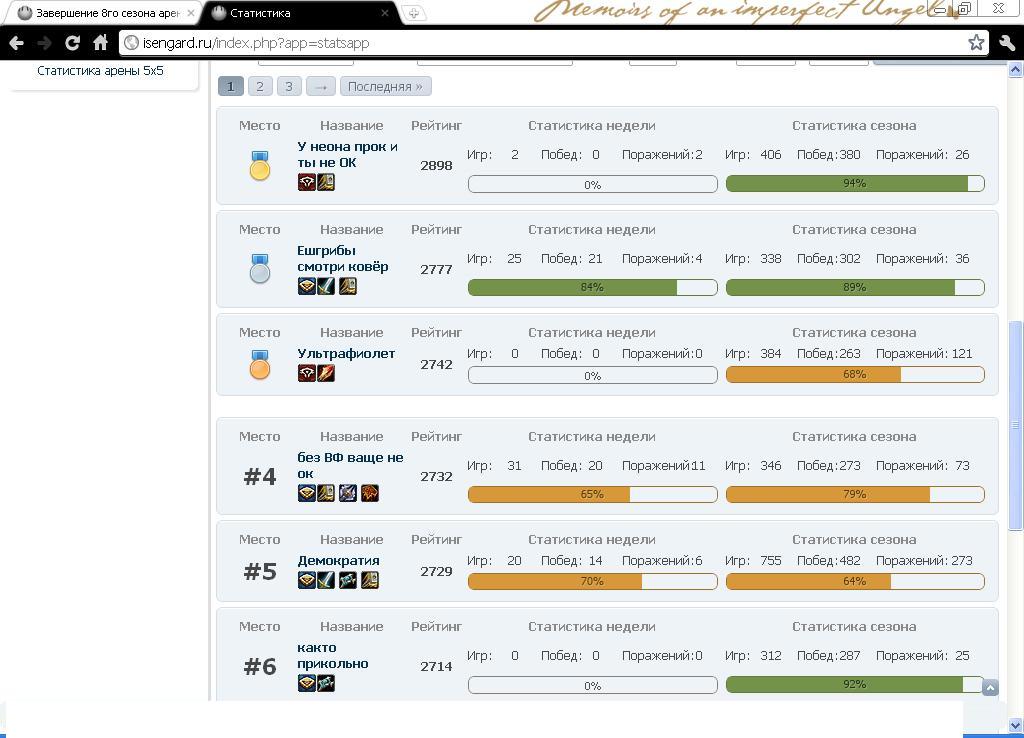Click the browser forward arrow

tap(44, 43)
